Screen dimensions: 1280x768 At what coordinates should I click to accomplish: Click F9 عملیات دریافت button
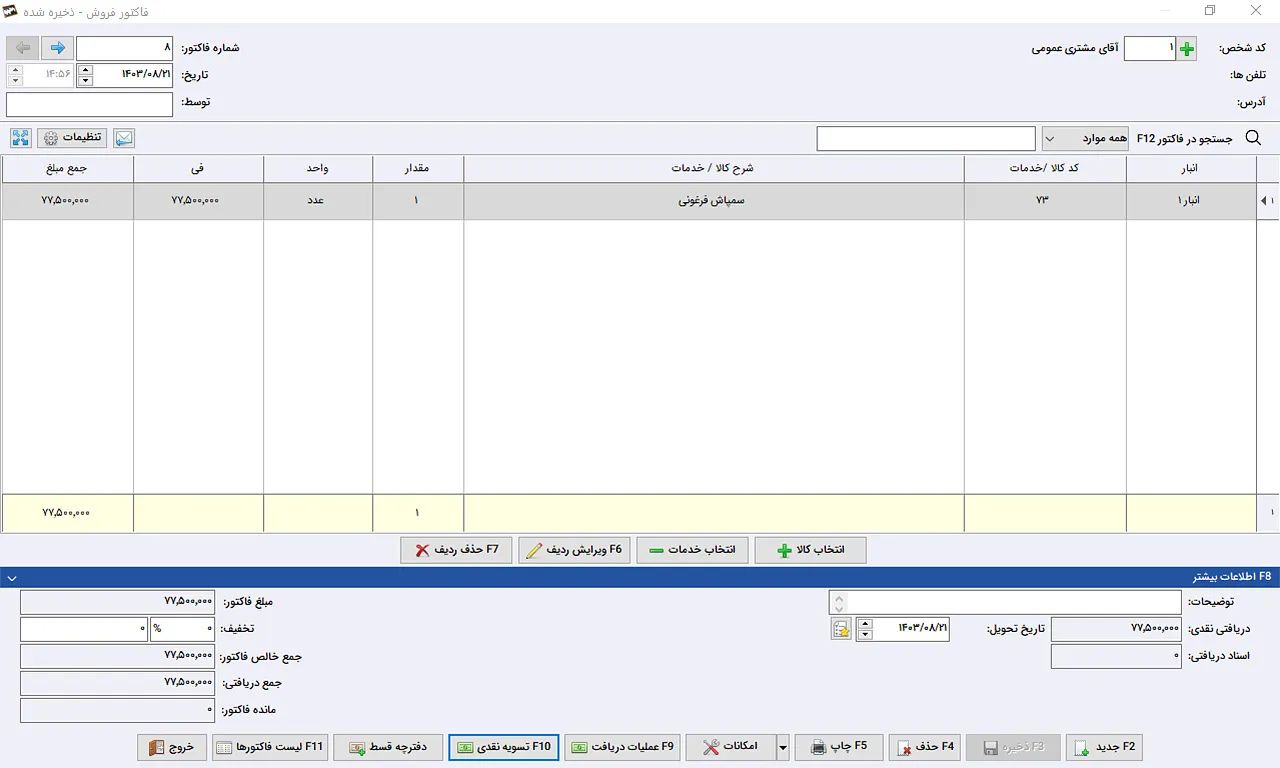pyautogui.click(x=622, y=747)
